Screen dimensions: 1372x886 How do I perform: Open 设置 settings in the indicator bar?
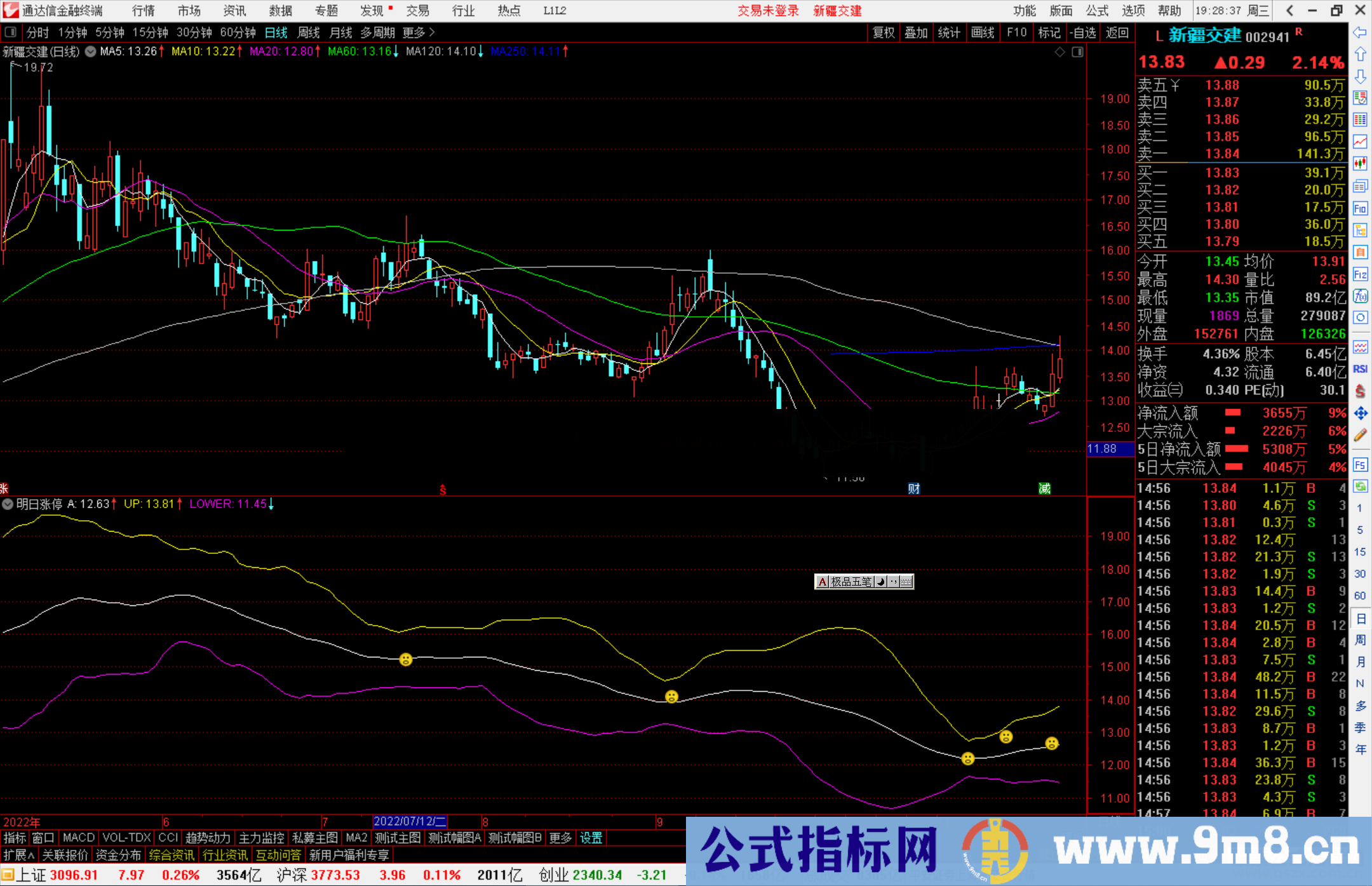tap(591, 838)
